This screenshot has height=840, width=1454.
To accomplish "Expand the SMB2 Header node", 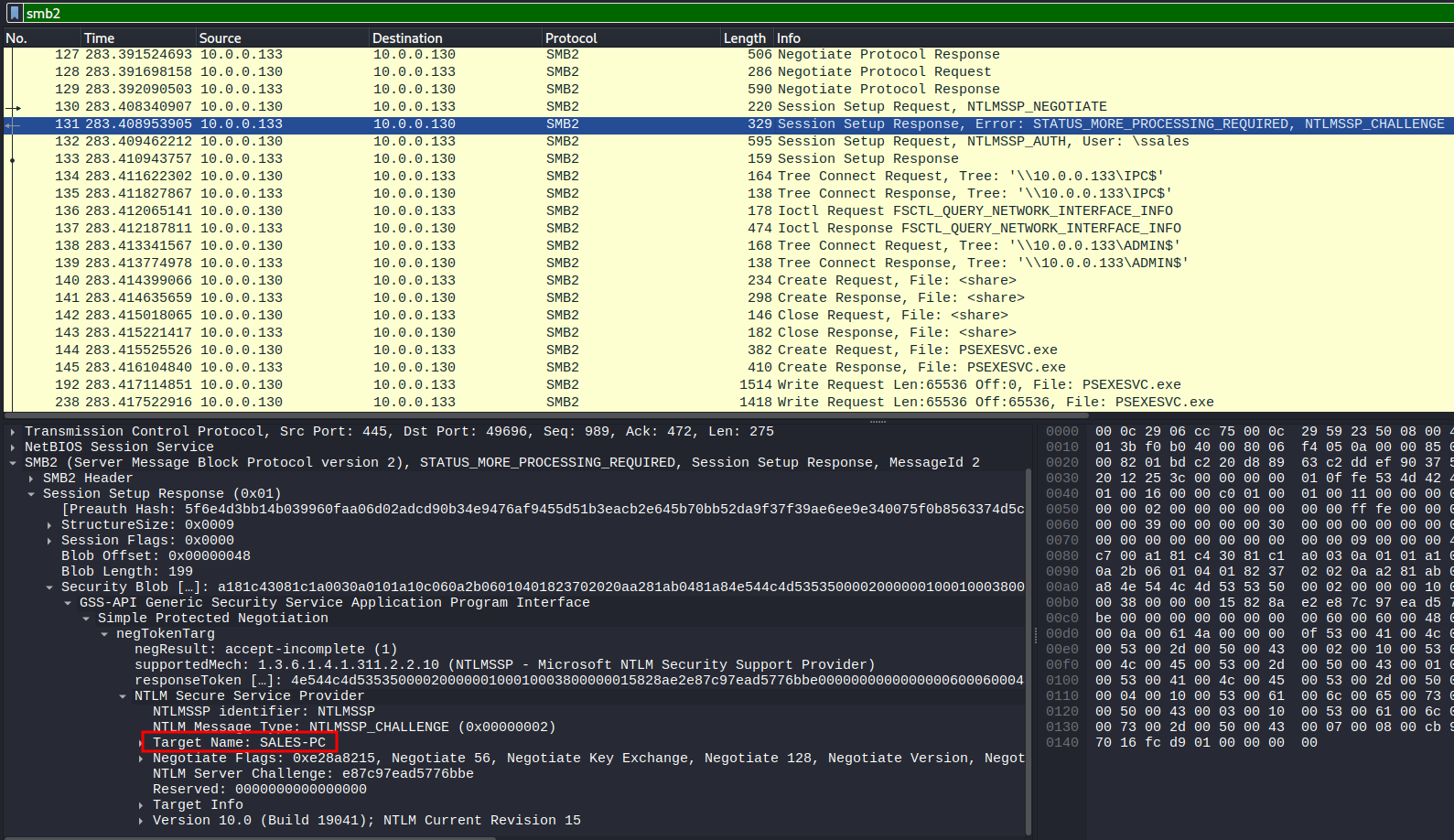I will tap(30, 479).
